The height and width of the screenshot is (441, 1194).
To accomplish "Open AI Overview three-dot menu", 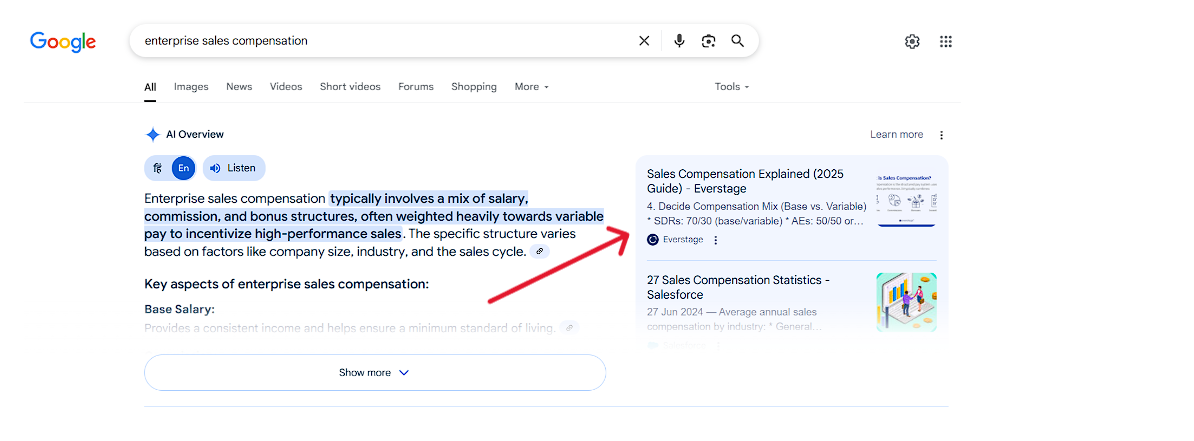I will pyautogui.click(x=941, y=135).
